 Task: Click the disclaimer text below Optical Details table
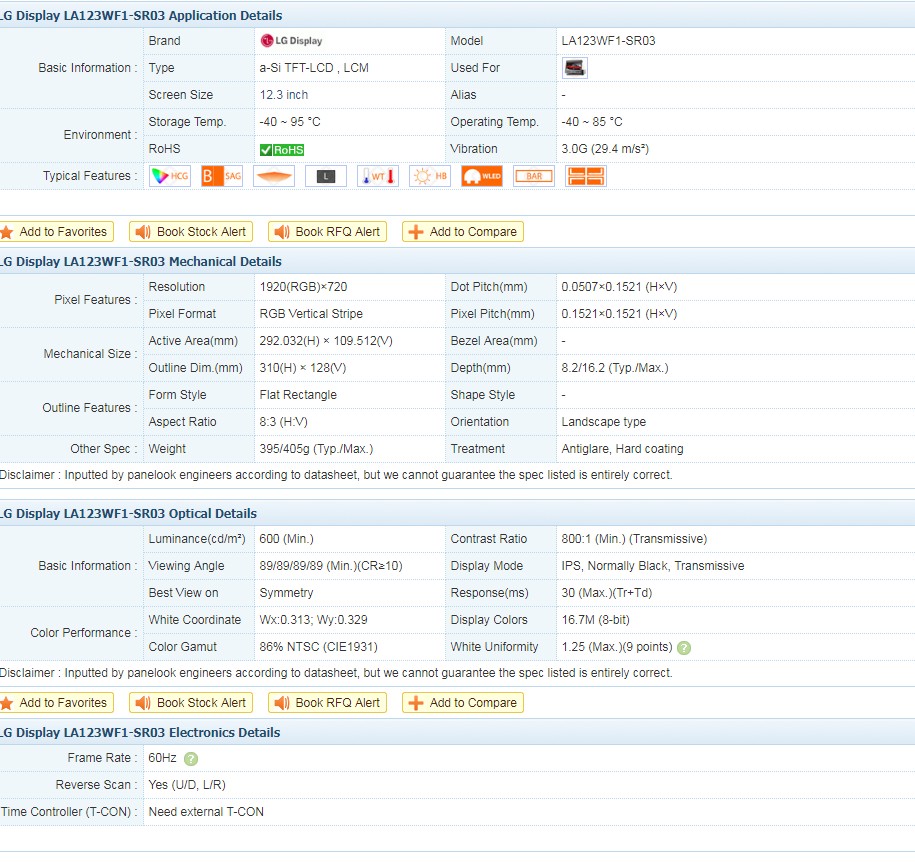(336, 673)
